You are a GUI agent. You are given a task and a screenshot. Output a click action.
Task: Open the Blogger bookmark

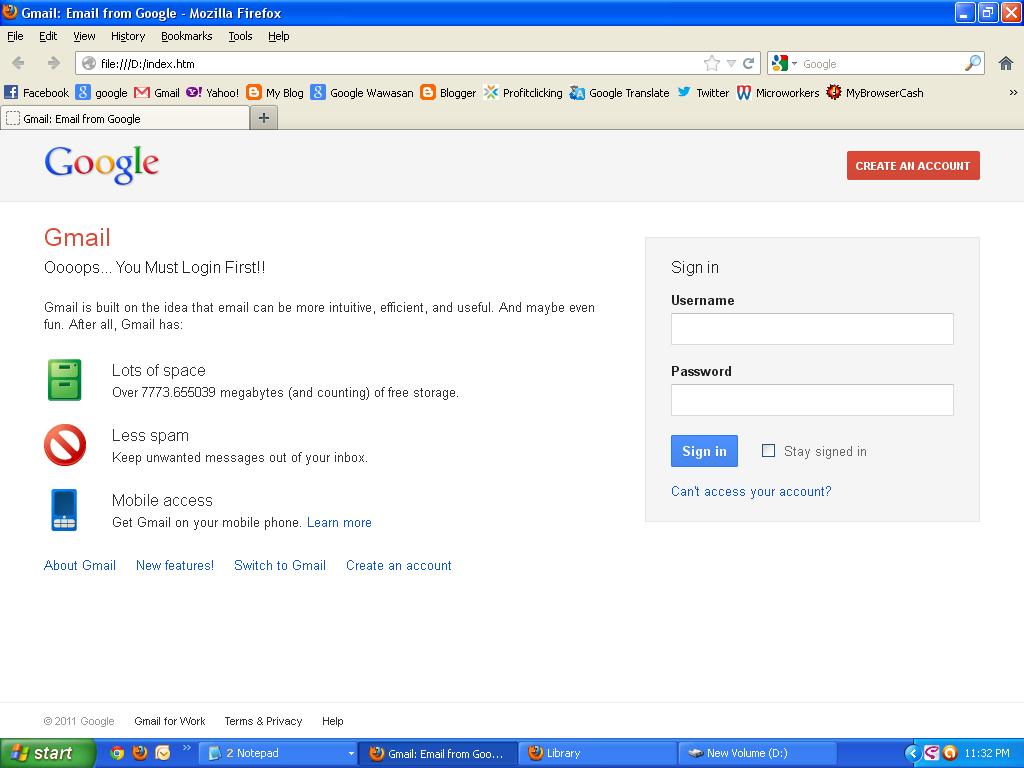pos(448,93)
